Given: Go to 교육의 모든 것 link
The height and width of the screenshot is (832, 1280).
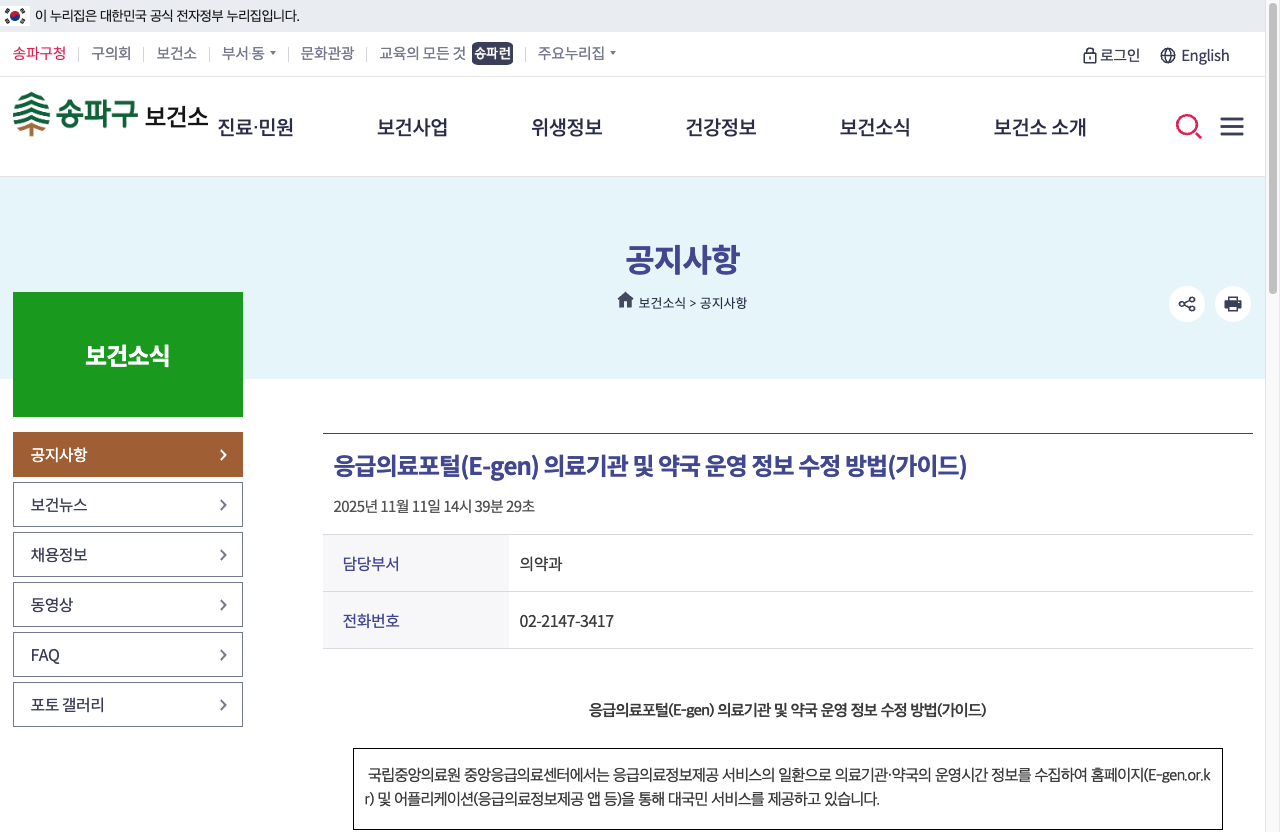Looking at the screenshot, I should click(x=422, y=53).
